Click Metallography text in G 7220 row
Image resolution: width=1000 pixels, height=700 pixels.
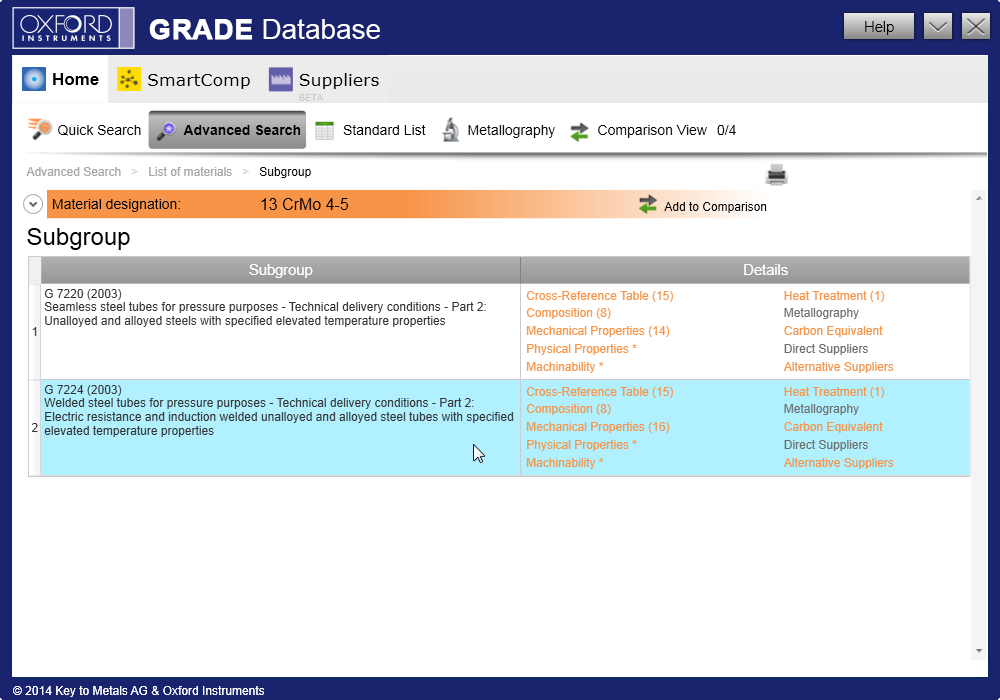tap(821, 313)
